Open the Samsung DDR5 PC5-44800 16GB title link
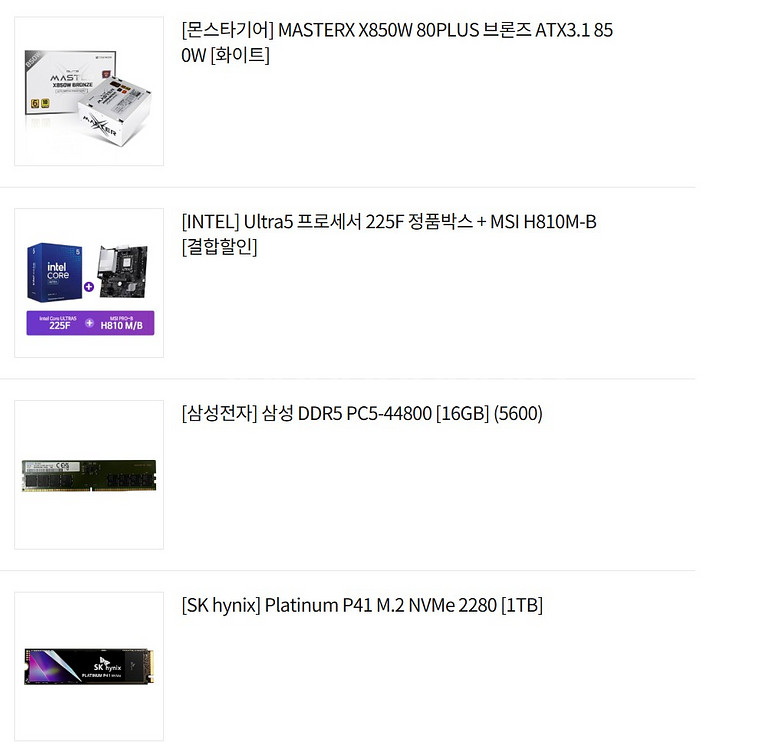 362,413
